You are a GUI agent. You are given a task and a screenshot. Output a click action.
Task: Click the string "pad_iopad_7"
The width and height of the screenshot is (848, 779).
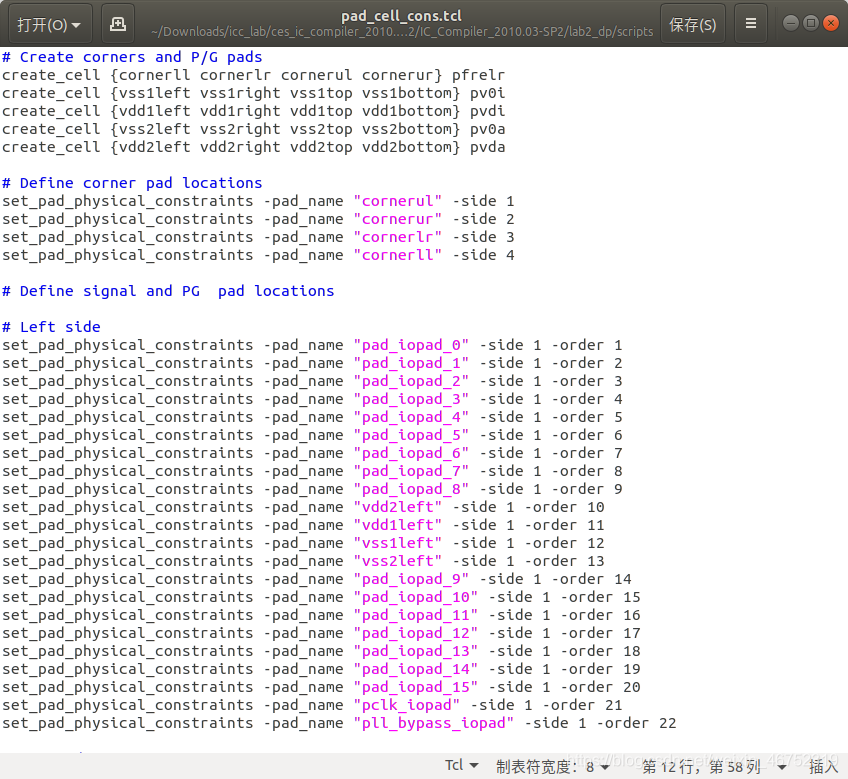click(411, 471)
